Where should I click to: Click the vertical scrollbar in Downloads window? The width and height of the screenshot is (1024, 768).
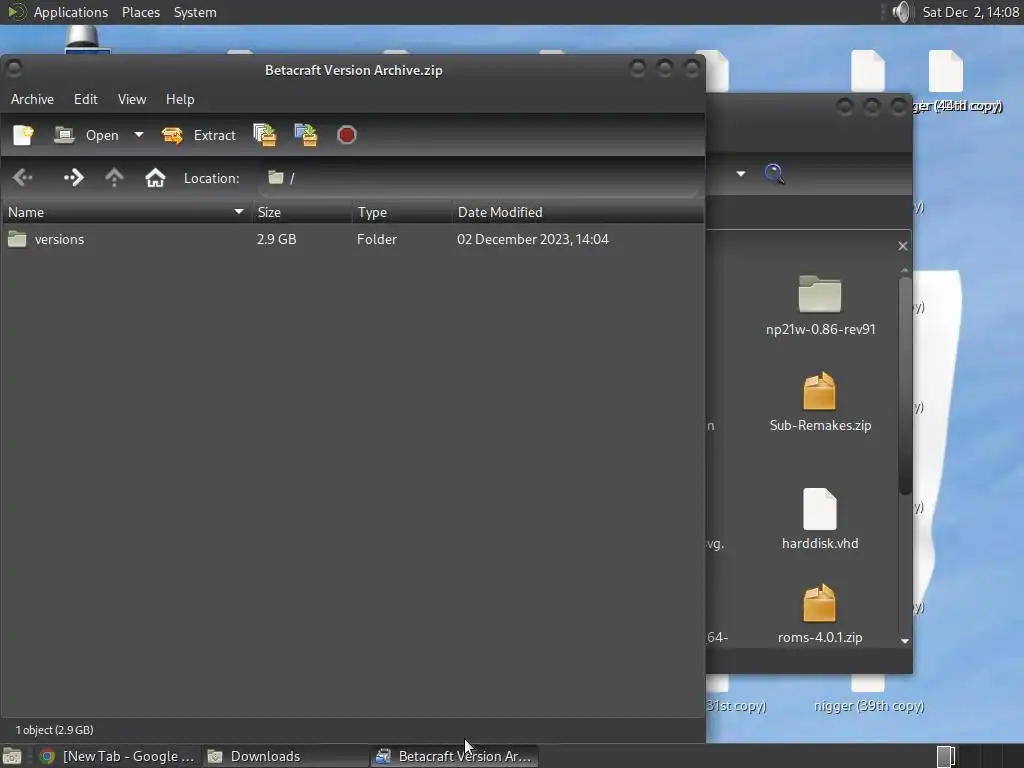tap(904, 385)
